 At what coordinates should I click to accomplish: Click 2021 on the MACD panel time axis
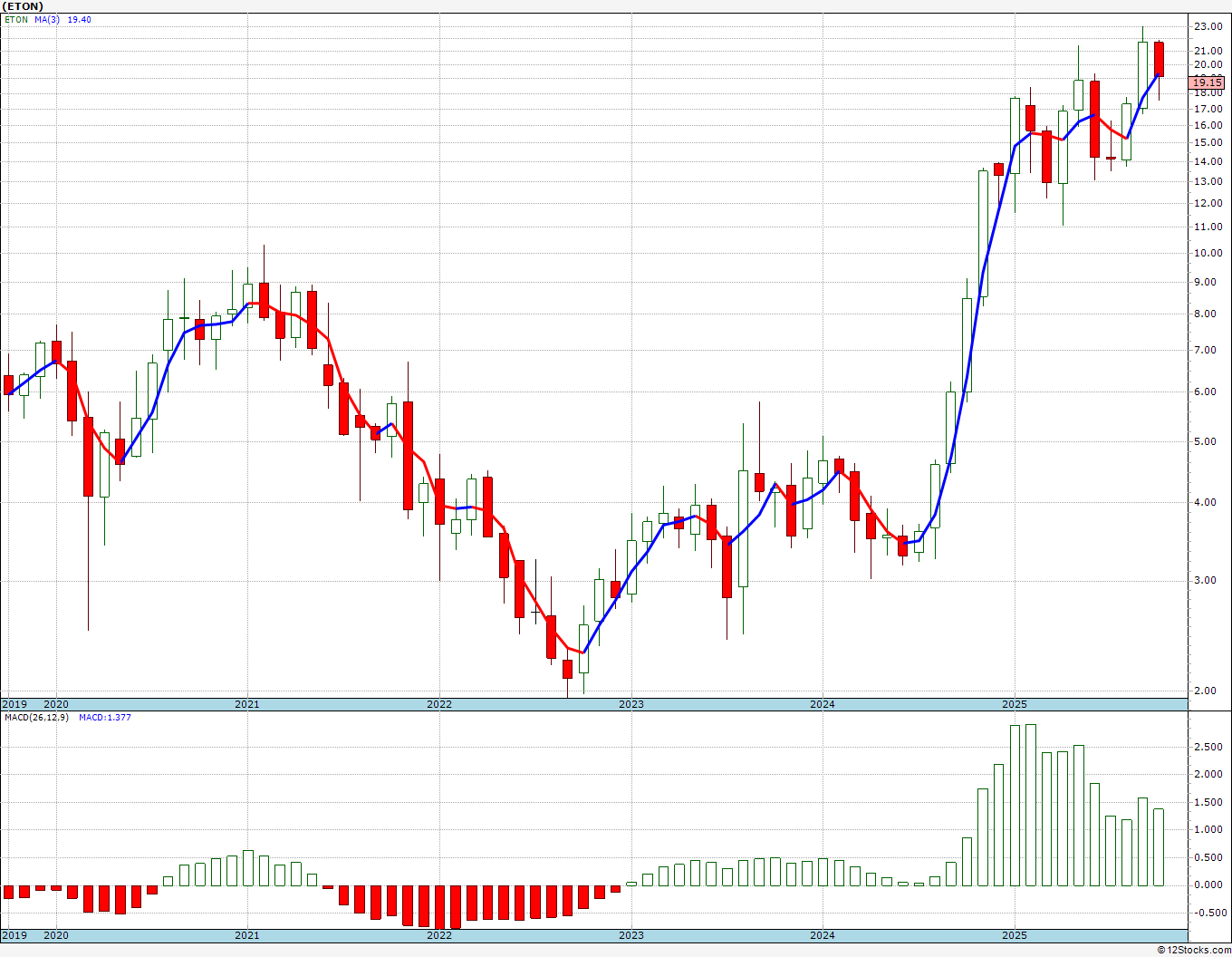click(x=247, y=935)
